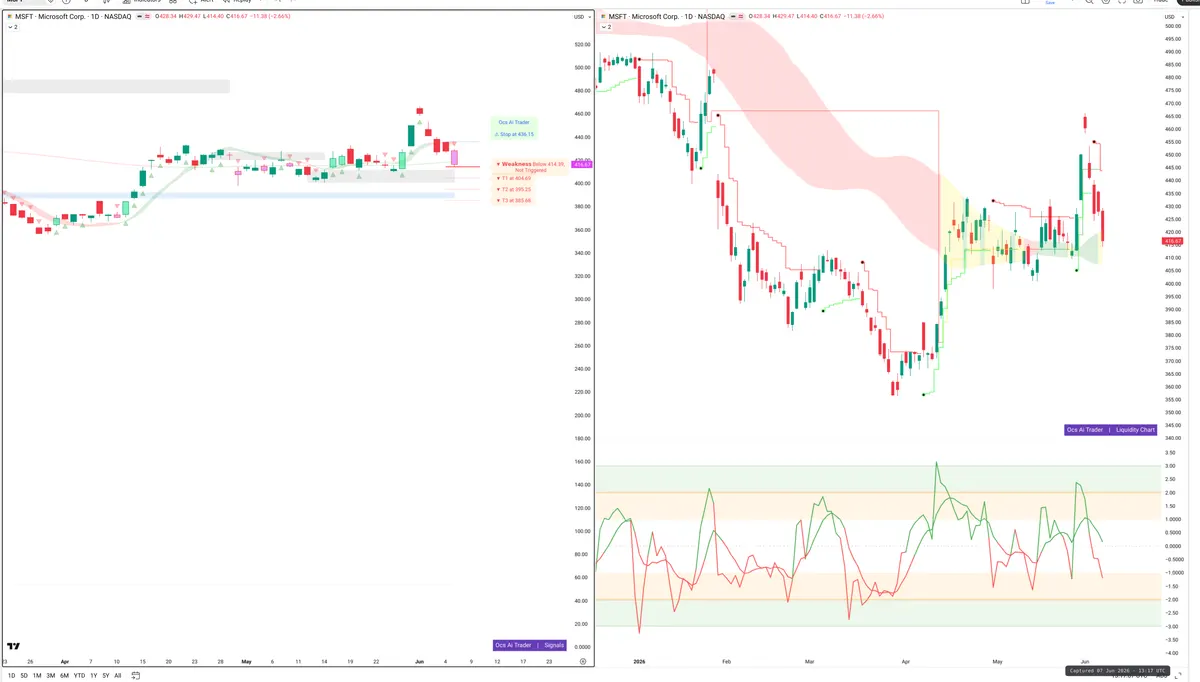
Task: Click the open value O428.34 in right chart
Action: [x=760, y=16]
